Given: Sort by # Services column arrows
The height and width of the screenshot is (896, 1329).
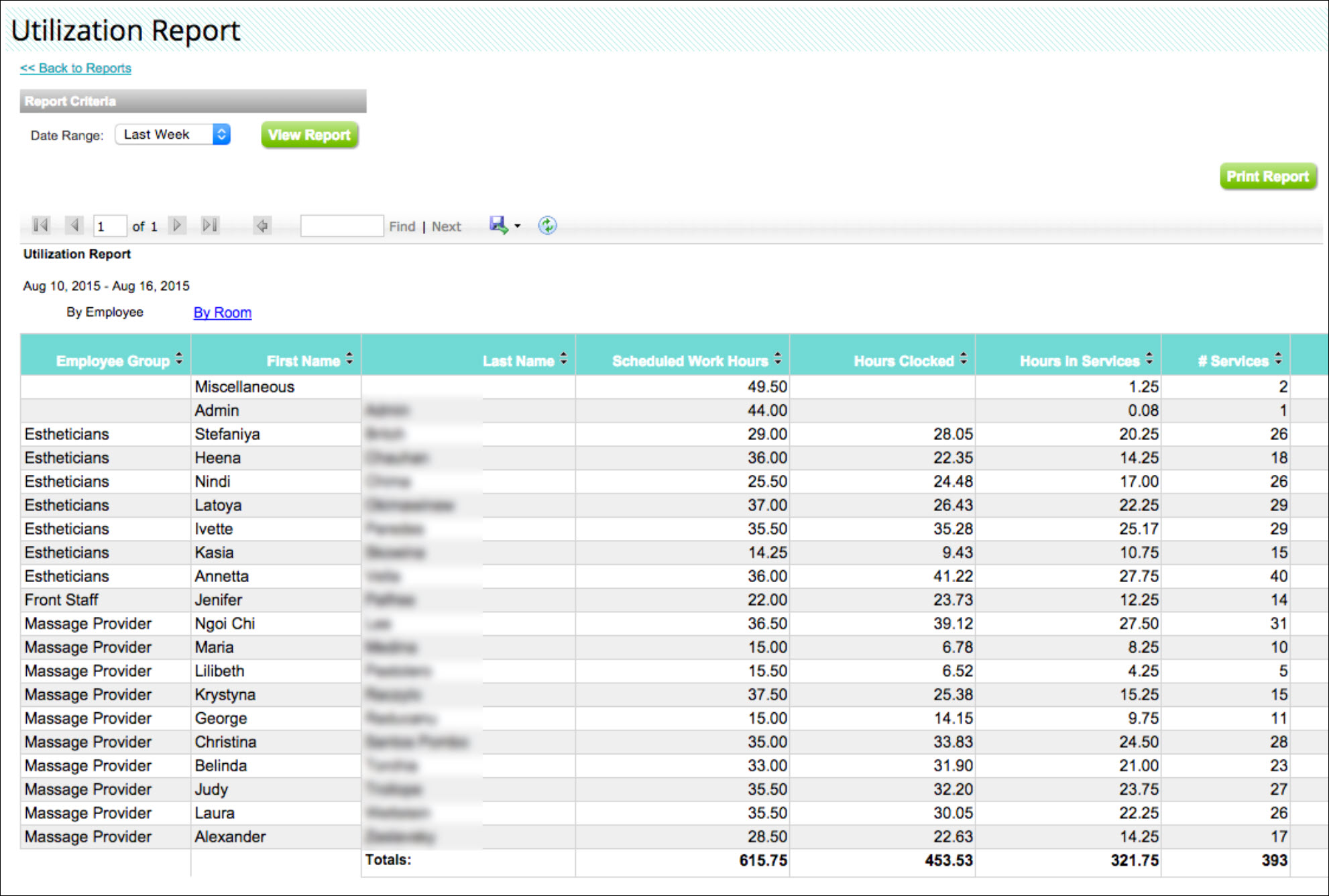Looking at the screenshot, I should [x=1279, y=359].
